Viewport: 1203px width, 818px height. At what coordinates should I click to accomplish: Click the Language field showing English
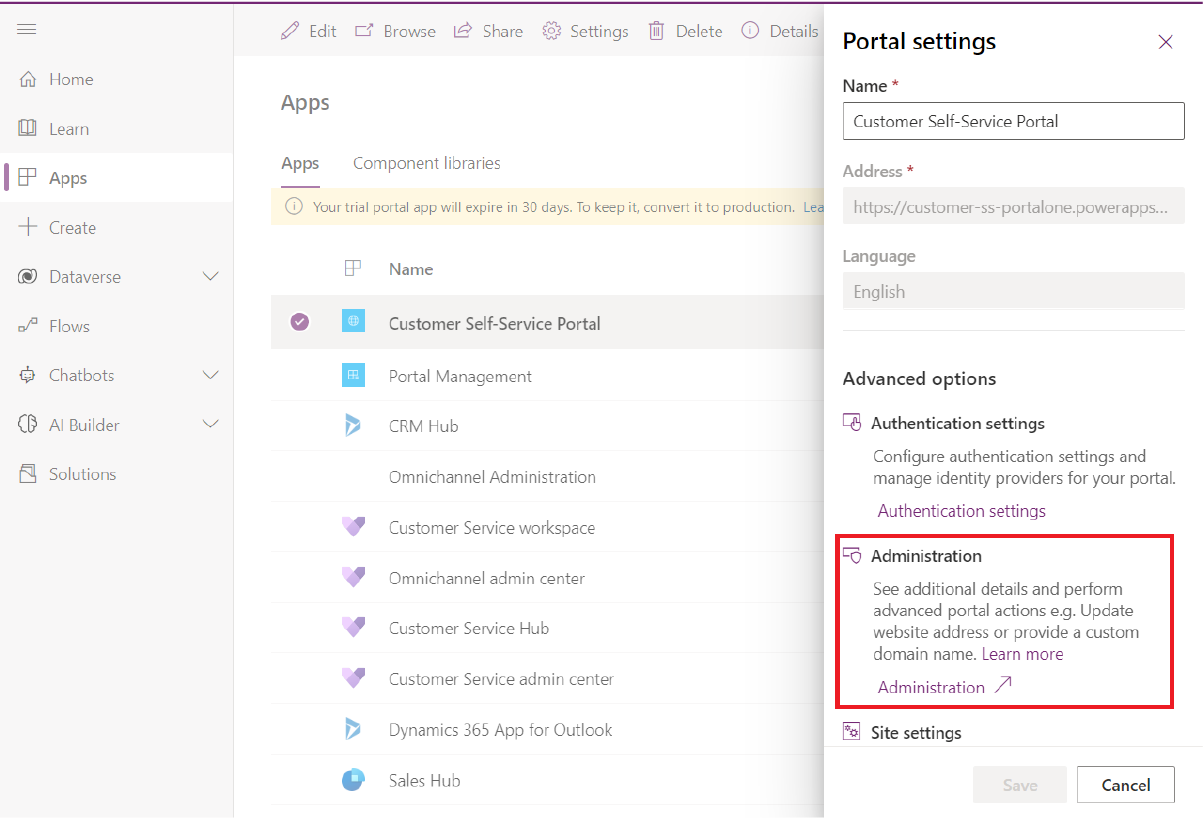tap(1014, 292)
